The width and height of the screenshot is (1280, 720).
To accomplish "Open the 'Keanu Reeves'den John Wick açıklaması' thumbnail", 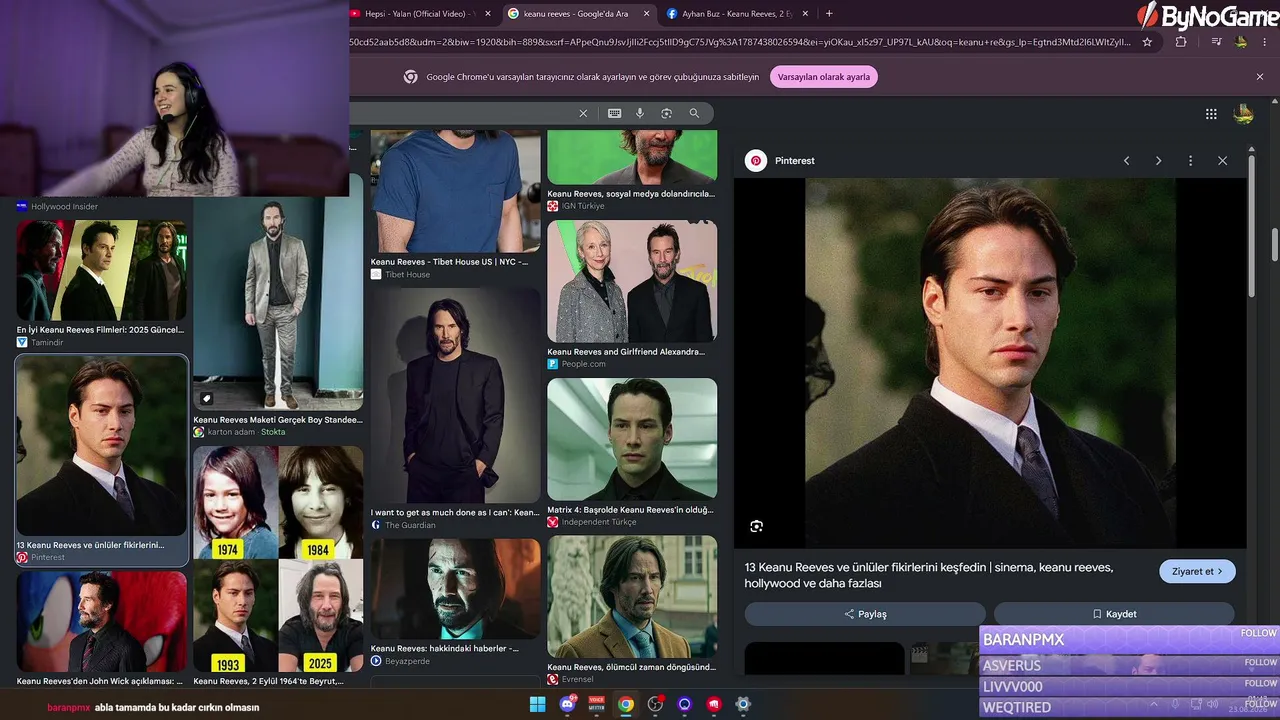I will [101, 622].
